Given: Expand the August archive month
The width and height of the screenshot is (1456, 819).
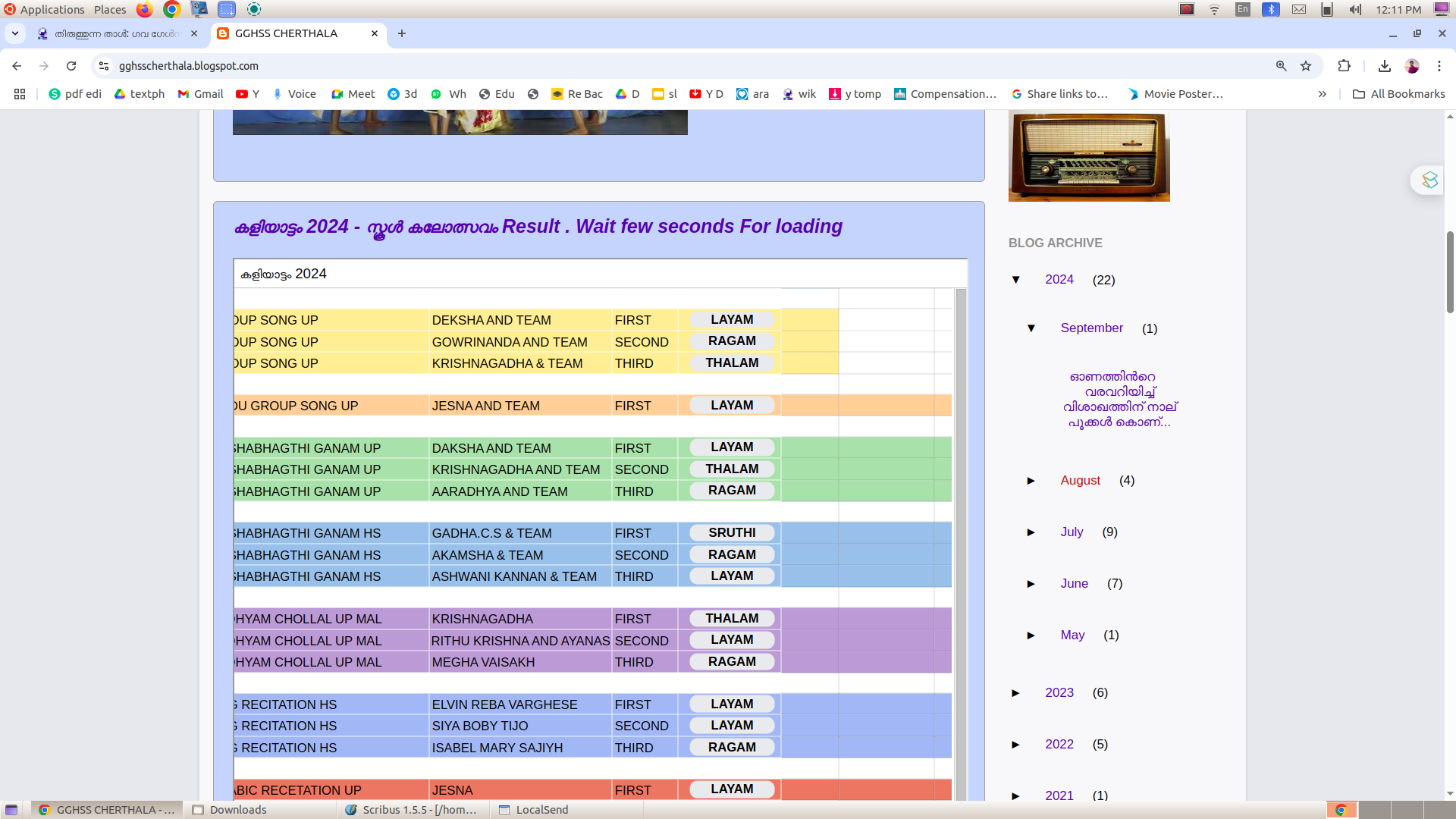Looking at the screenshot, I should pyautogui.click(x=1031, y=481).
